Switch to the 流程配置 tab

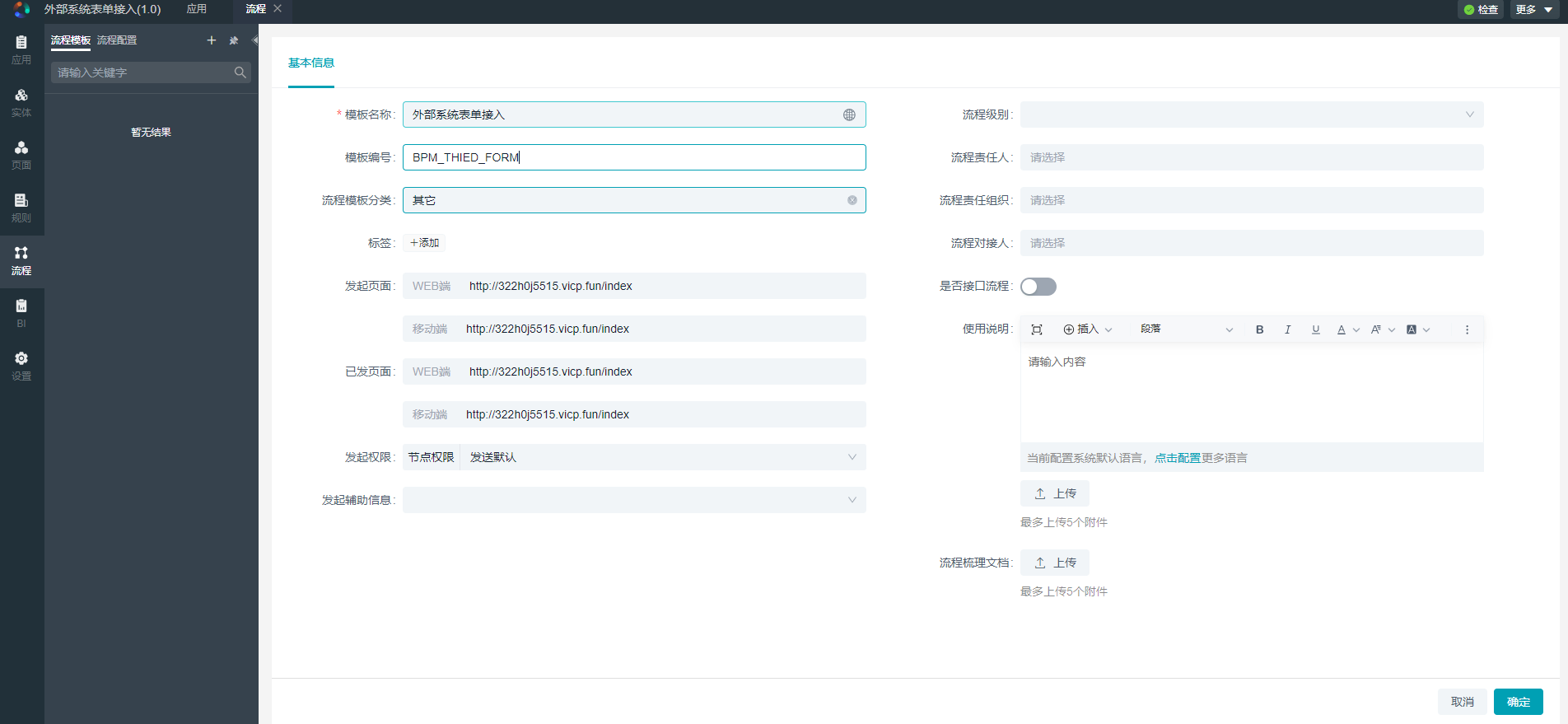tap(117, 40)
